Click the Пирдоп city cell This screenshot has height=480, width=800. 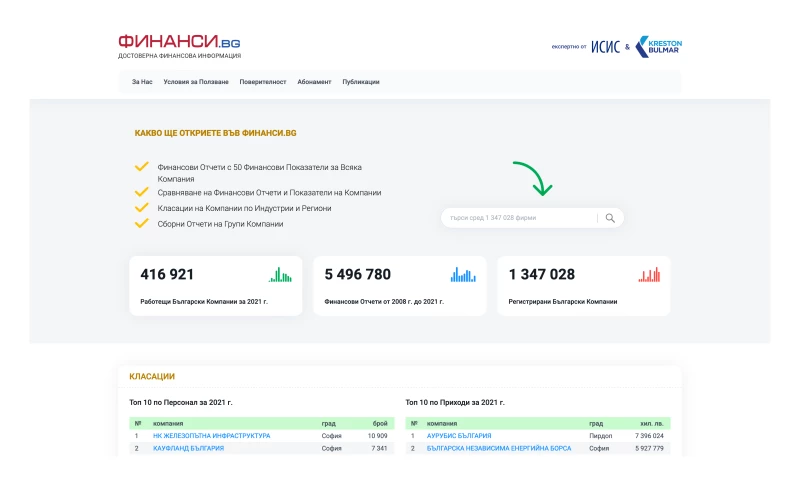coord(601,436)
